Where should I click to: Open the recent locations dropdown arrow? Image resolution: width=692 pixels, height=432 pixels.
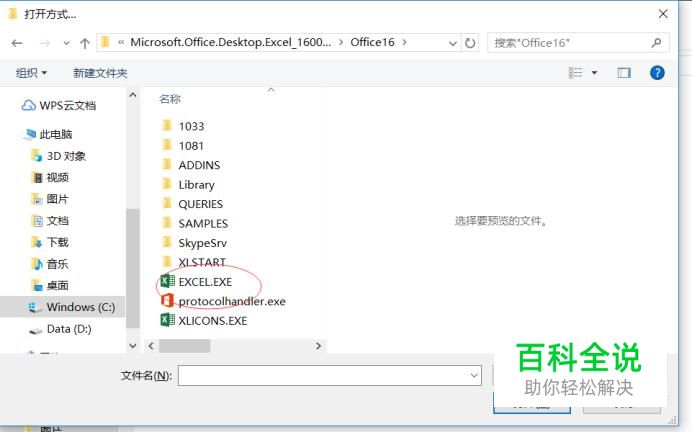(x=67, y=43)
